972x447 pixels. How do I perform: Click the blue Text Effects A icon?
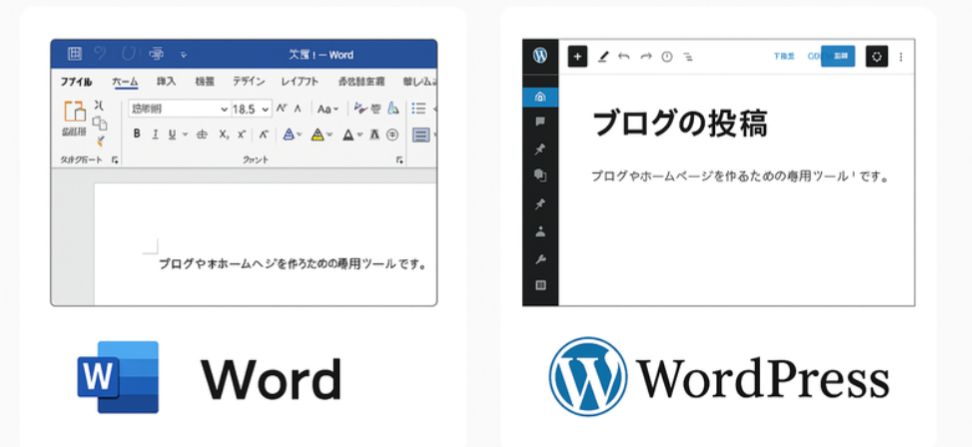(x=288, y=134)
